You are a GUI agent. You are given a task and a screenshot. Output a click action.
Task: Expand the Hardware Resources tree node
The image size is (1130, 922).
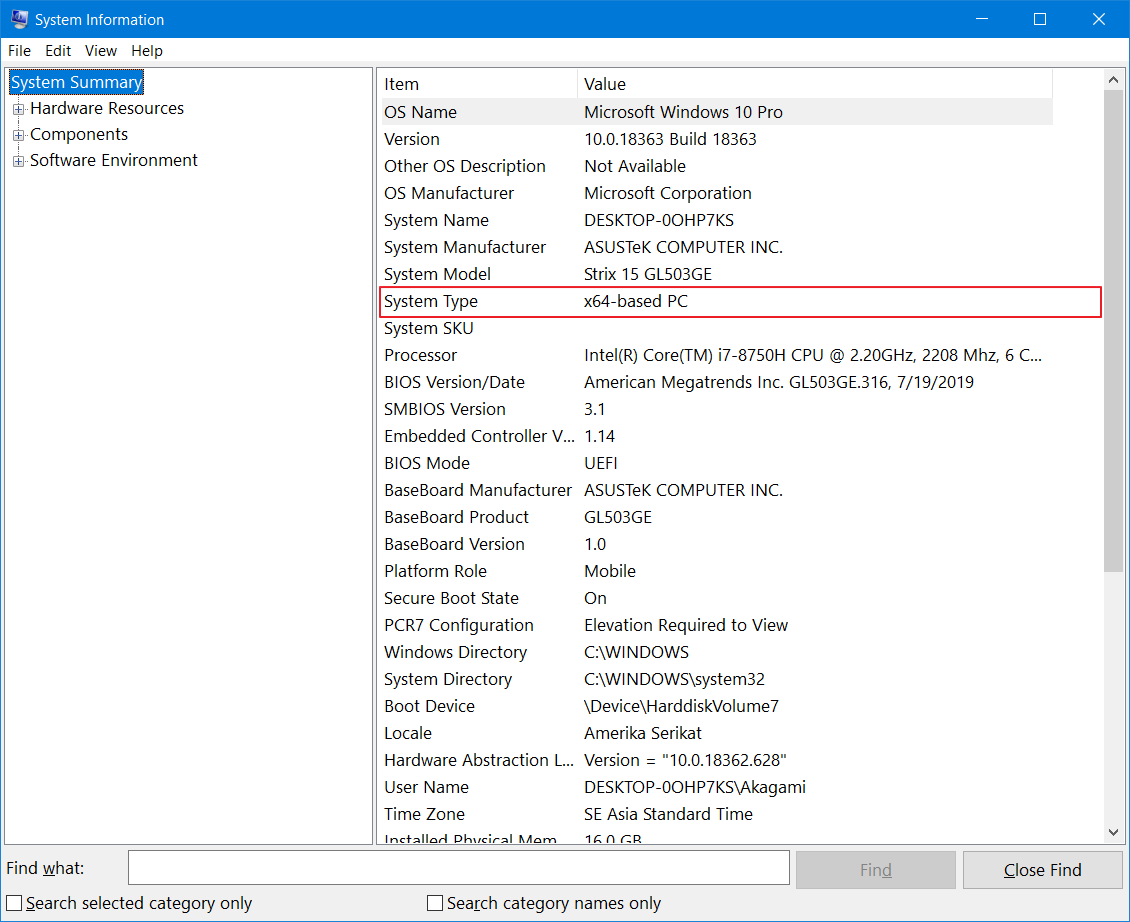pyautogui.click(x=18, y=109)
